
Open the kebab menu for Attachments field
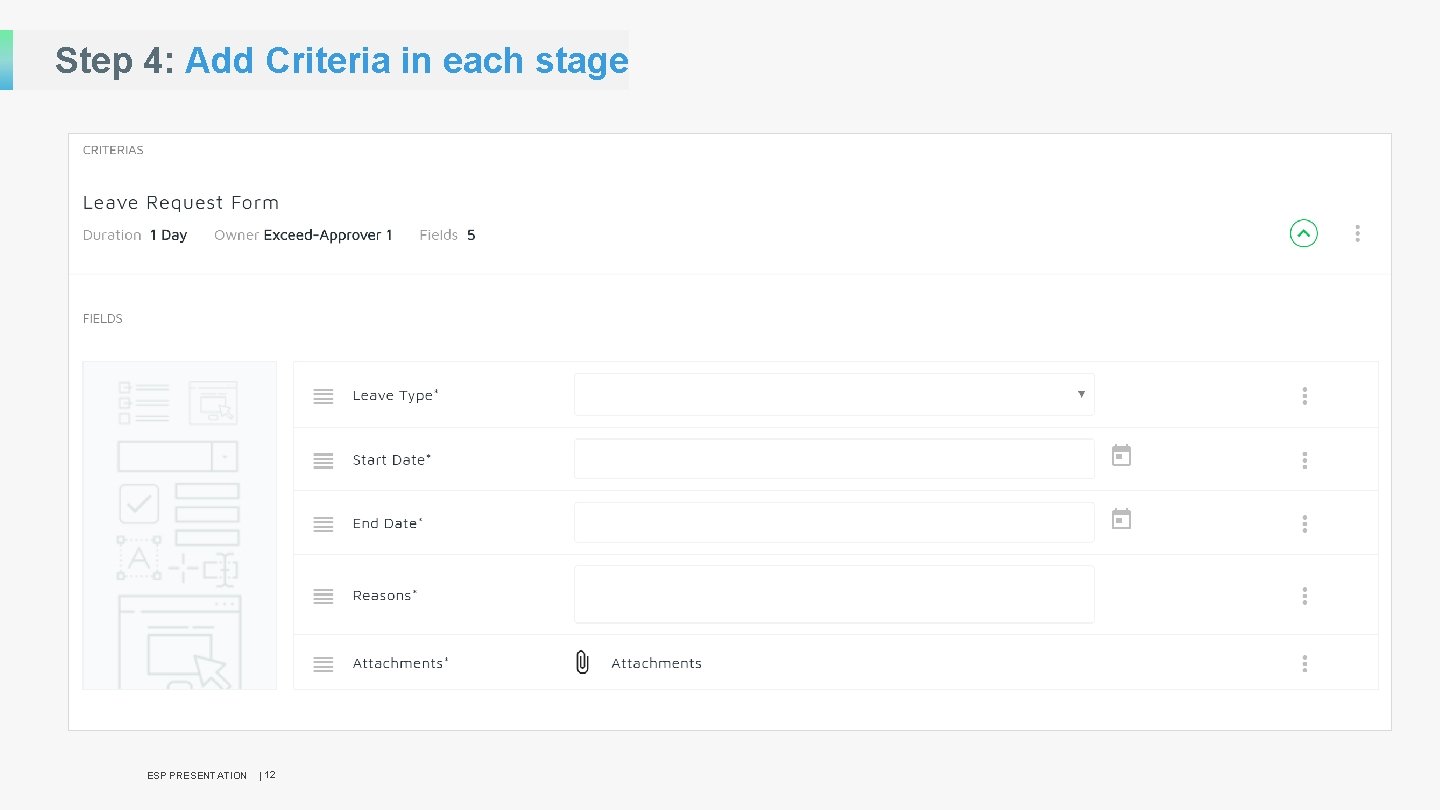[x=1305, y=663]
